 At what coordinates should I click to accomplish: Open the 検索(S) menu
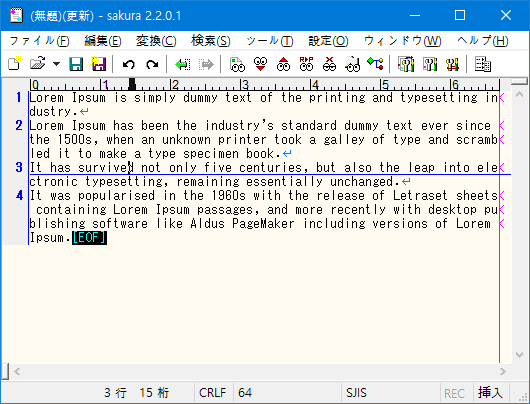click(211, 41)
